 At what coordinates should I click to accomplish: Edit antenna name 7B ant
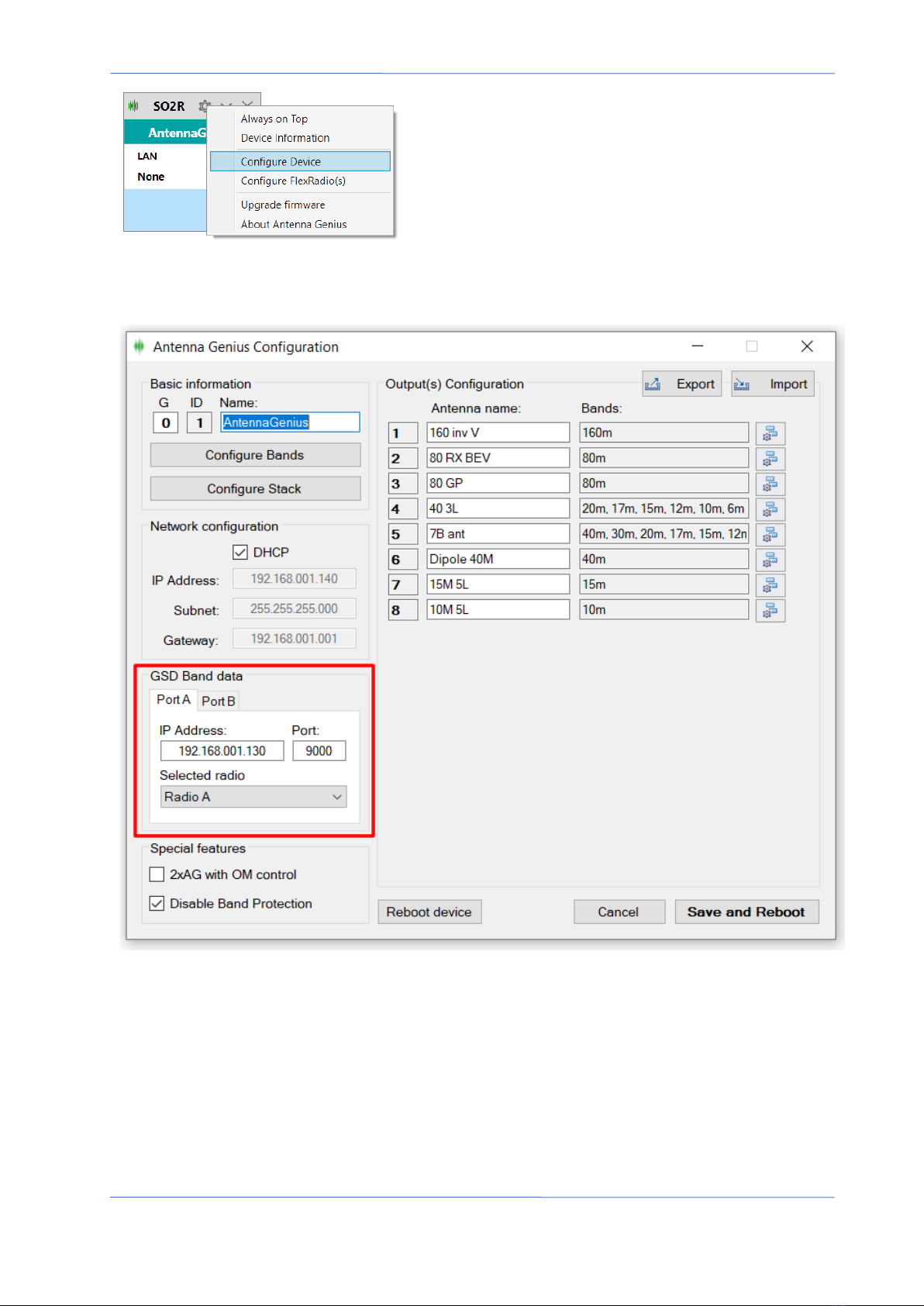498,533
